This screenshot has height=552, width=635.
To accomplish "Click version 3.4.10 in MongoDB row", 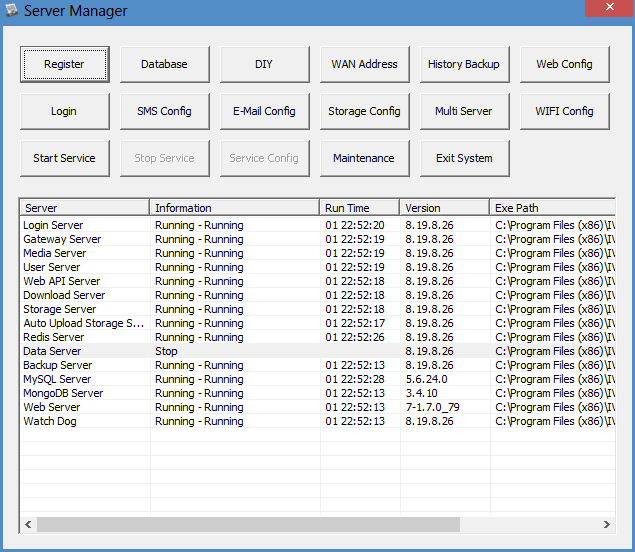I will coord(421,393).
